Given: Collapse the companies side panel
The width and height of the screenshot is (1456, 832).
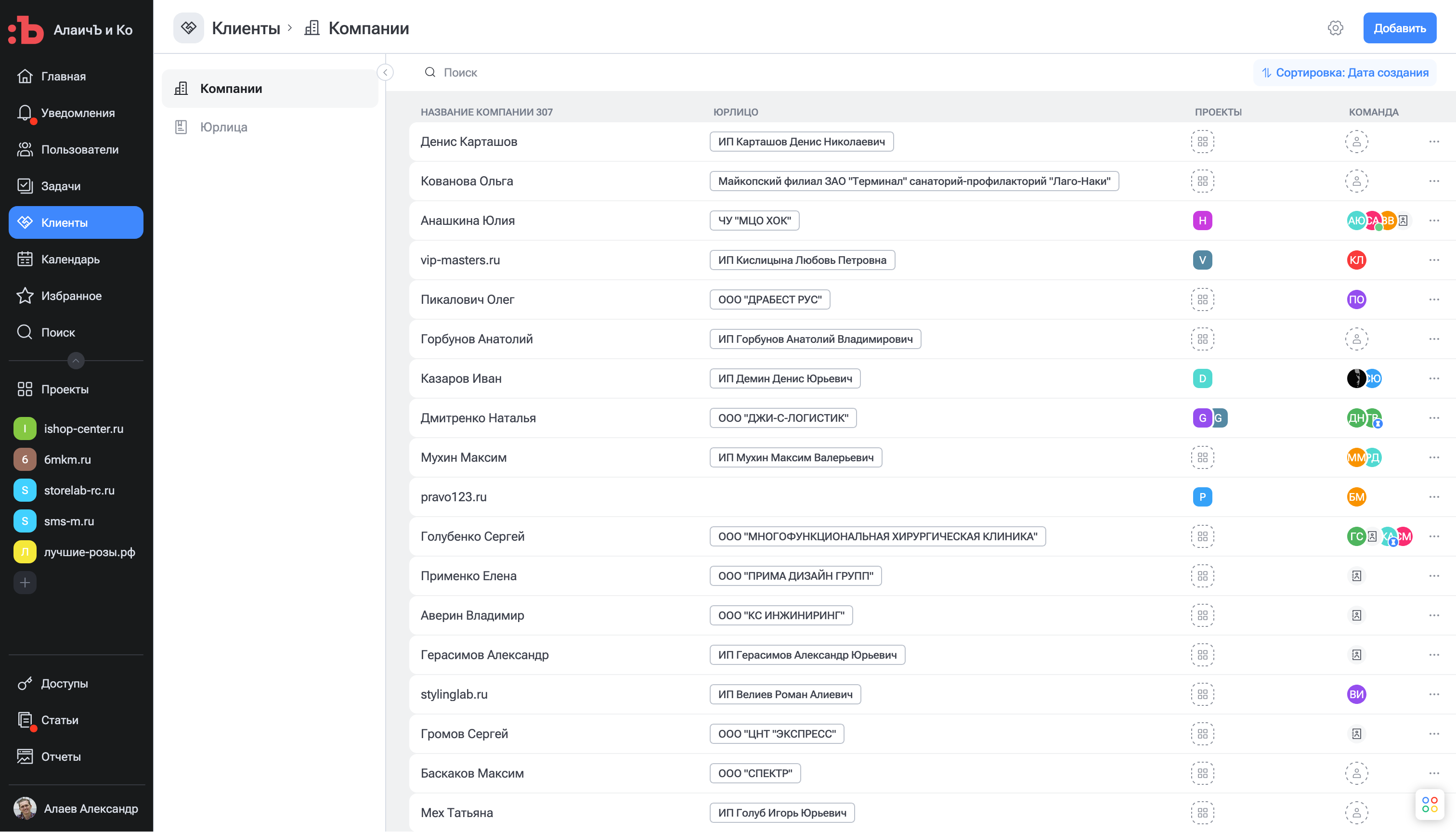Looking at the screenshot, I should click(x=385, y=73).
